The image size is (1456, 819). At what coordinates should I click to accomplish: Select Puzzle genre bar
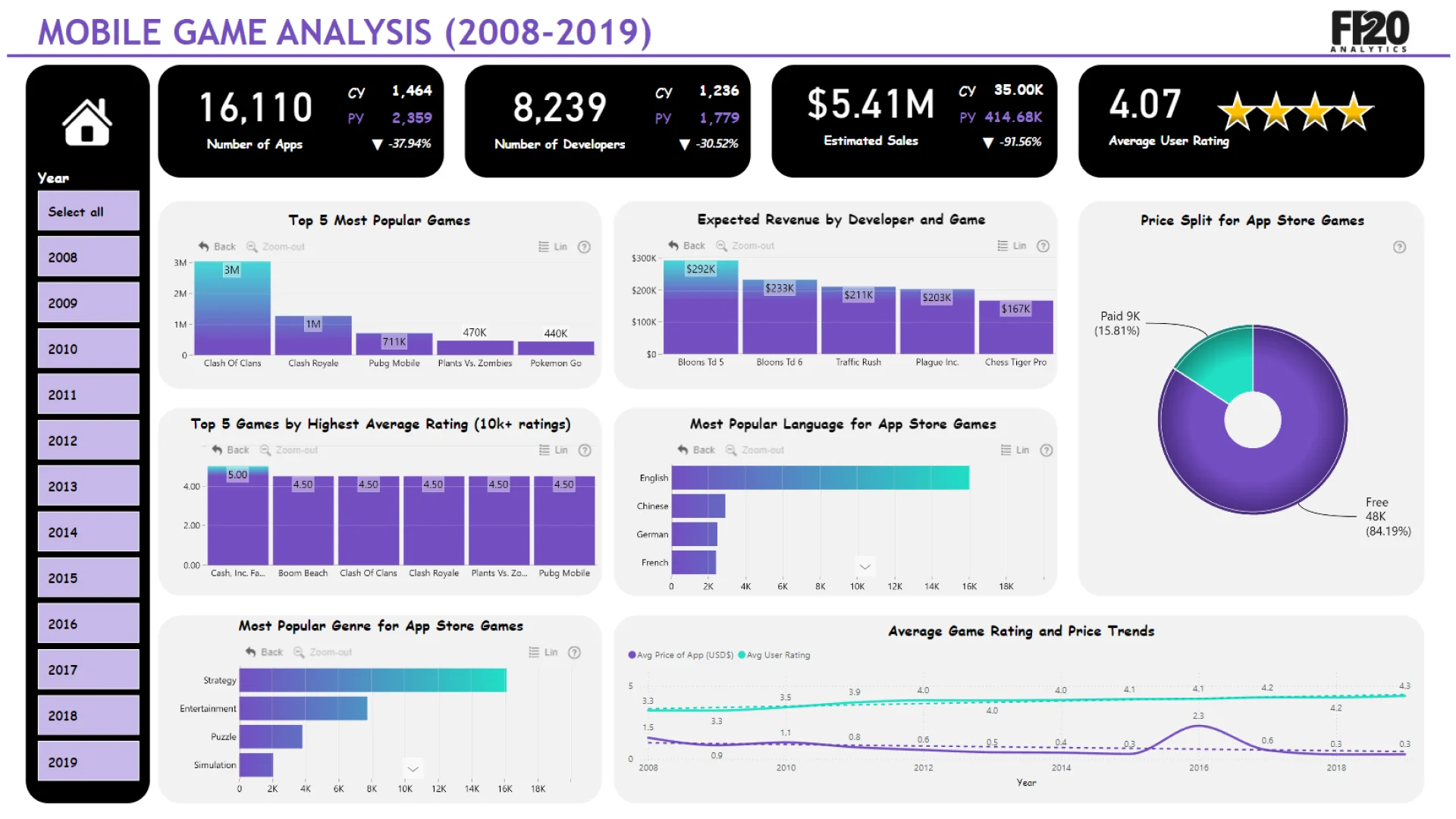coord(271,736)
